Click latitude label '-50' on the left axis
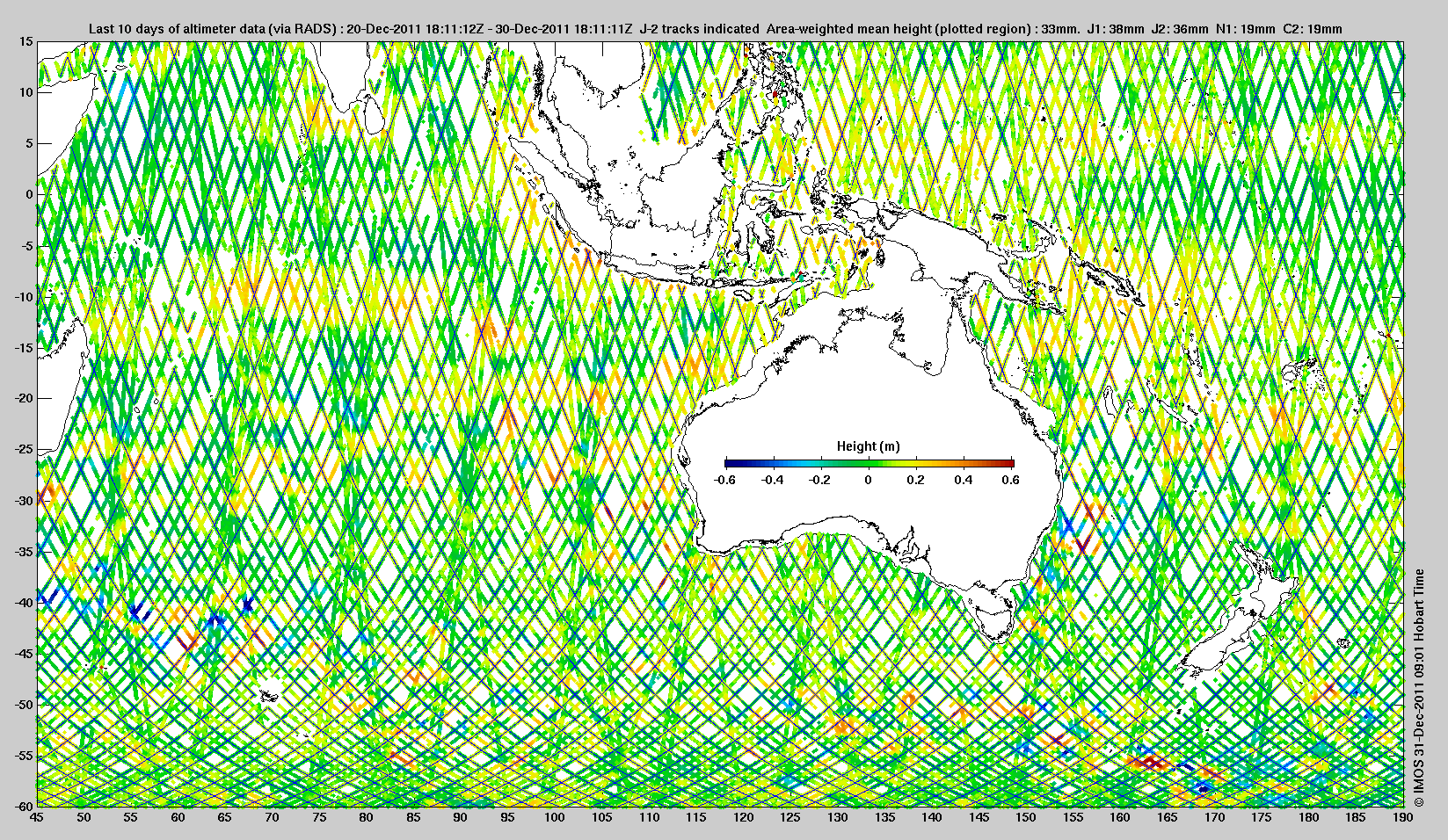Viewport: 1448px width, 840px height. (24, 704)
